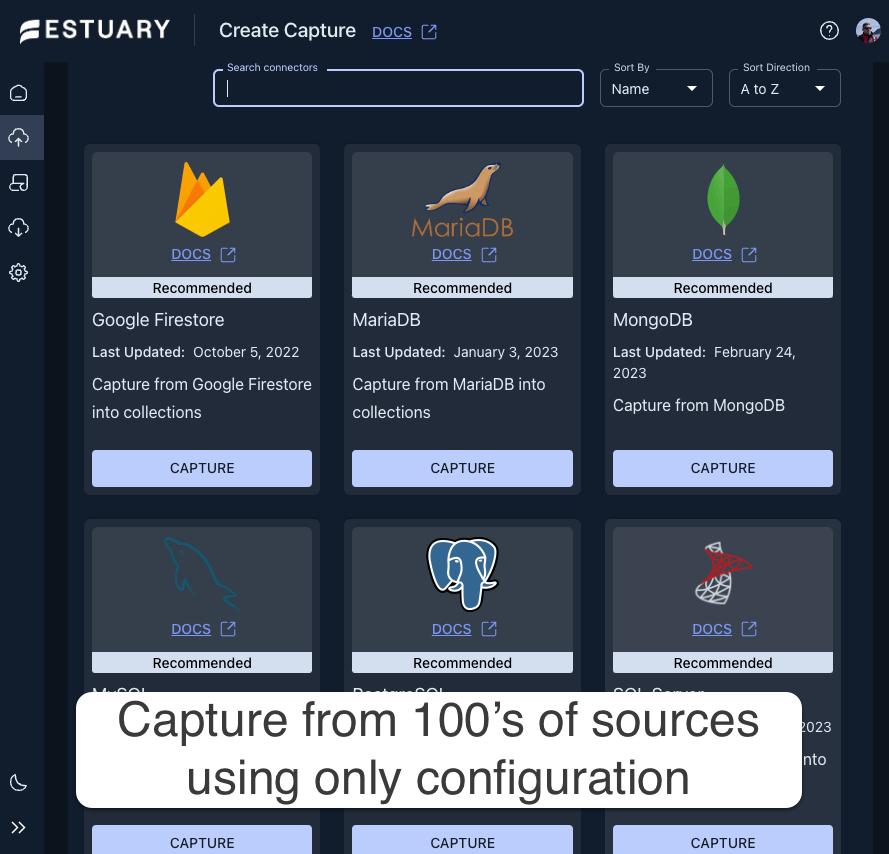Click the MariaDB card title

tap(387, 320)
